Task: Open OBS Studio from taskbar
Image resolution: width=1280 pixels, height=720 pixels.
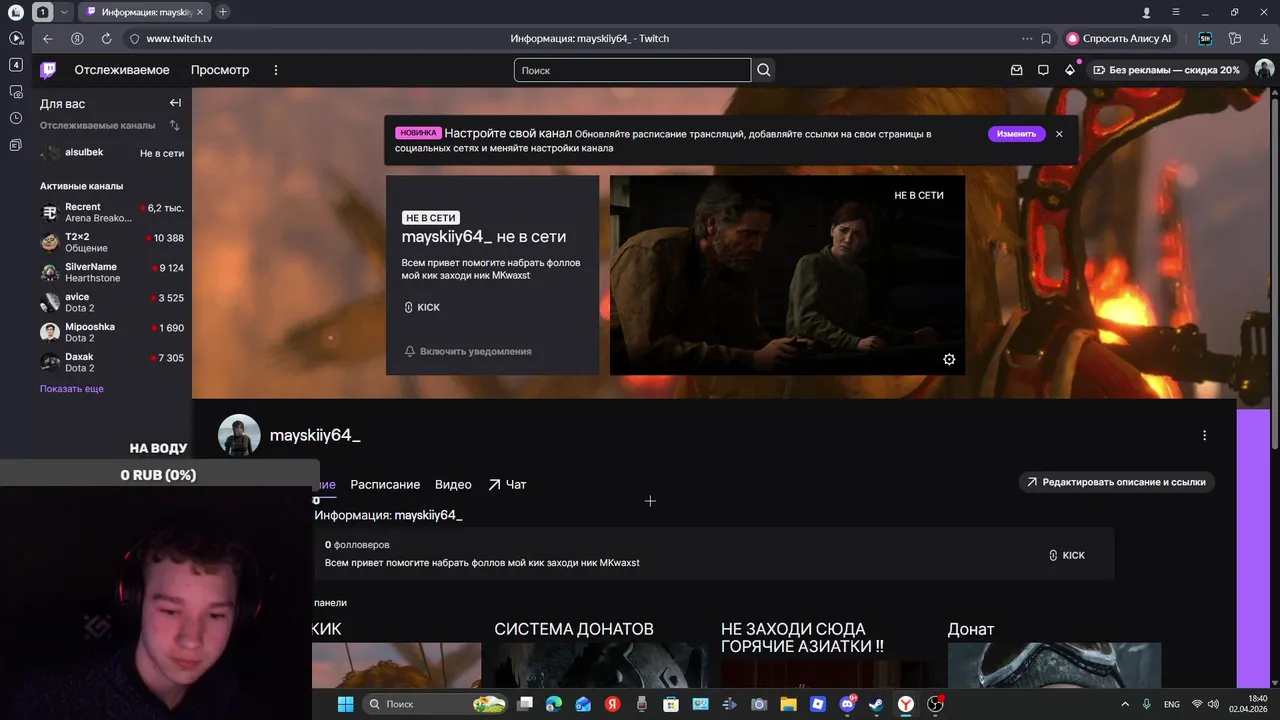Action: tap(935, 704)
